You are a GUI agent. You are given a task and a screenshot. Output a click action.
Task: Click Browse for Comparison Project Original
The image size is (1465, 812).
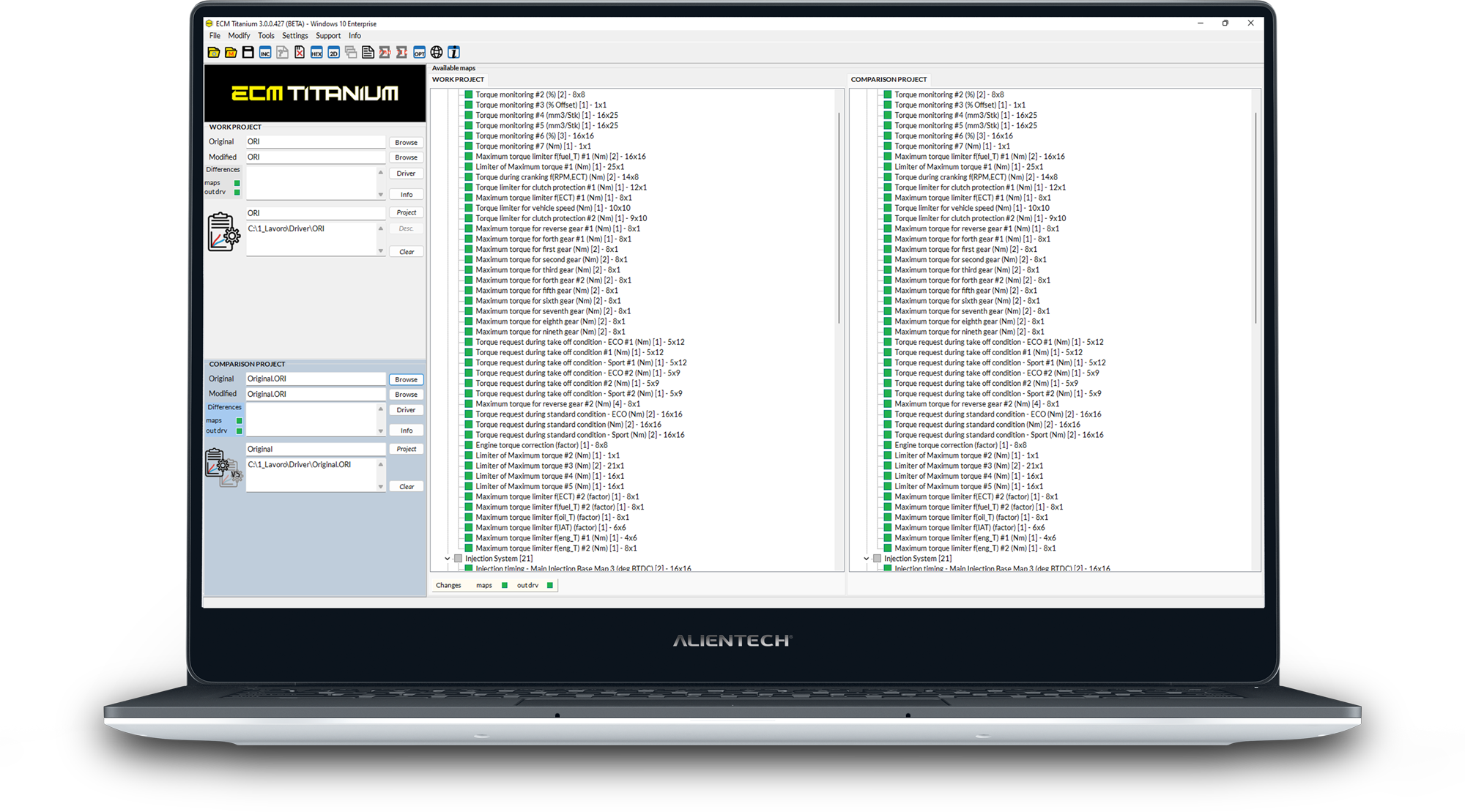[x=406, y=379]
